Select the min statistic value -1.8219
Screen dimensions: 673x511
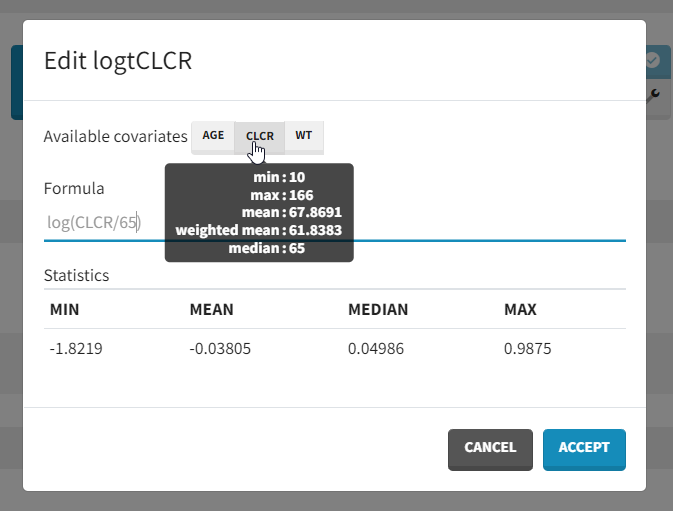(x=76, y=349)
